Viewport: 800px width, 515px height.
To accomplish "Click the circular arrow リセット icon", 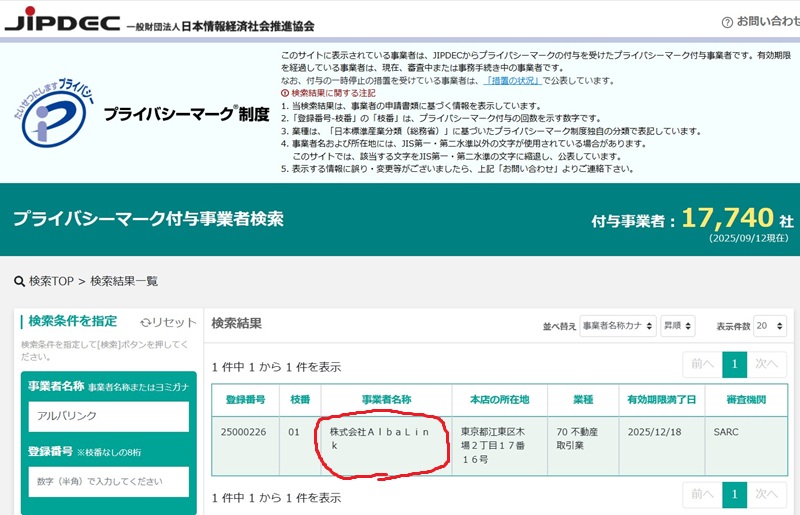I will pos(147,322).
